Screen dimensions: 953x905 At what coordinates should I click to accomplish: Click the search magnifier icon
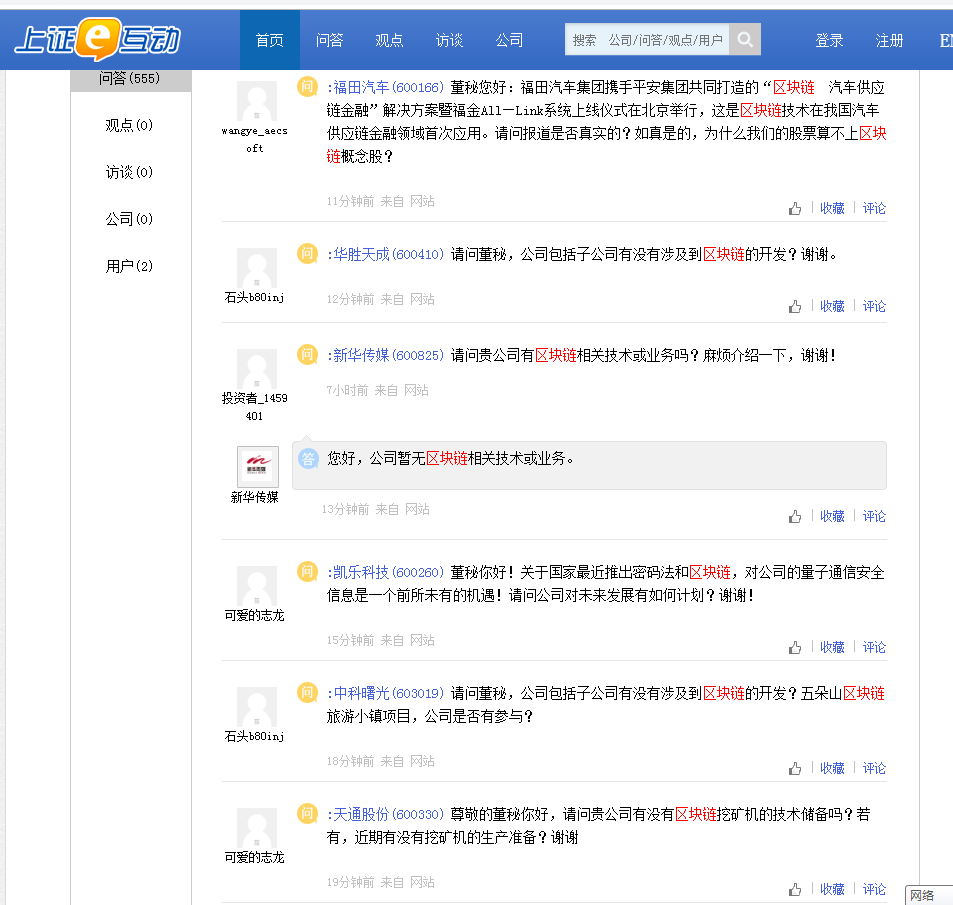(x=745, y=40)
